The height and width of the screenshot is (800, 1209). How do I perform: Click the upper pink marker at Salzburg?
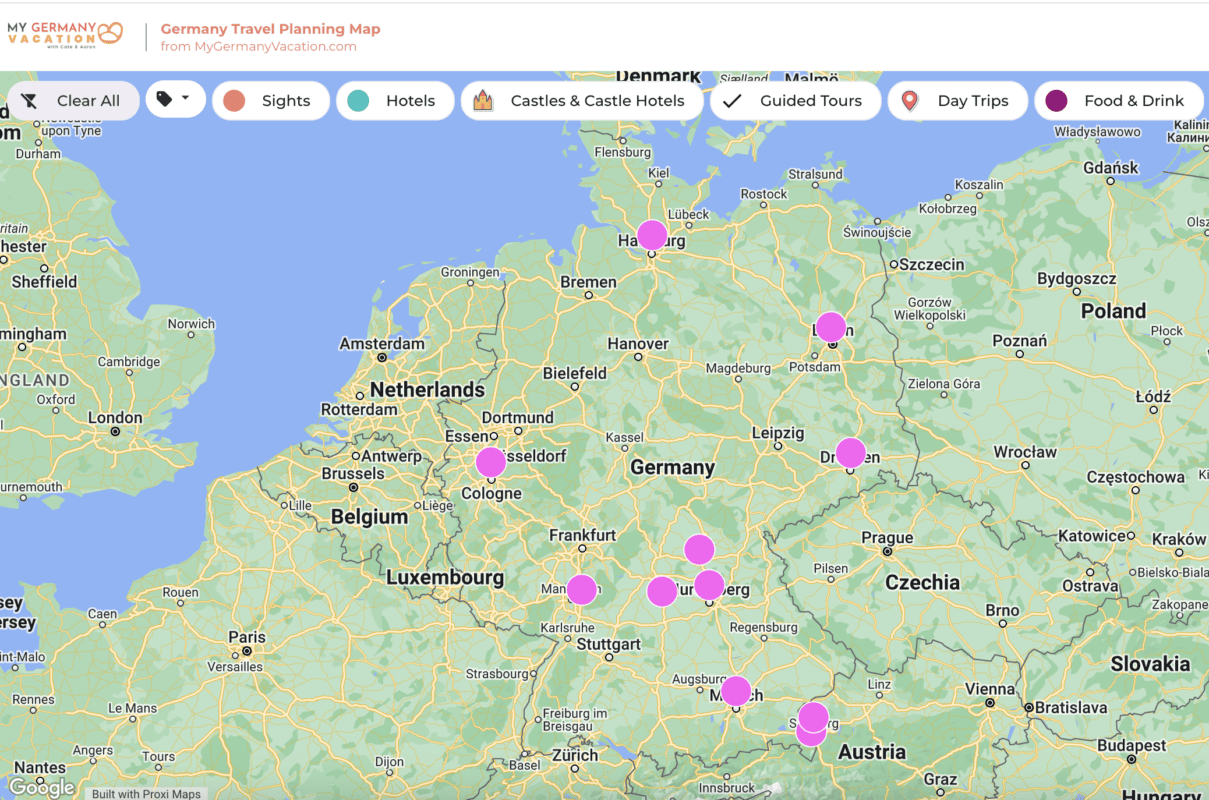[x=814, y=716]
